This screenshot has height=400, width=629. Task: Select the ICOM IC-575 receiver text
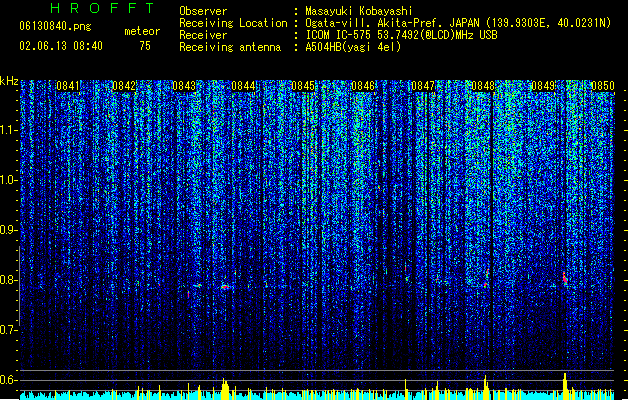(401, 35)
